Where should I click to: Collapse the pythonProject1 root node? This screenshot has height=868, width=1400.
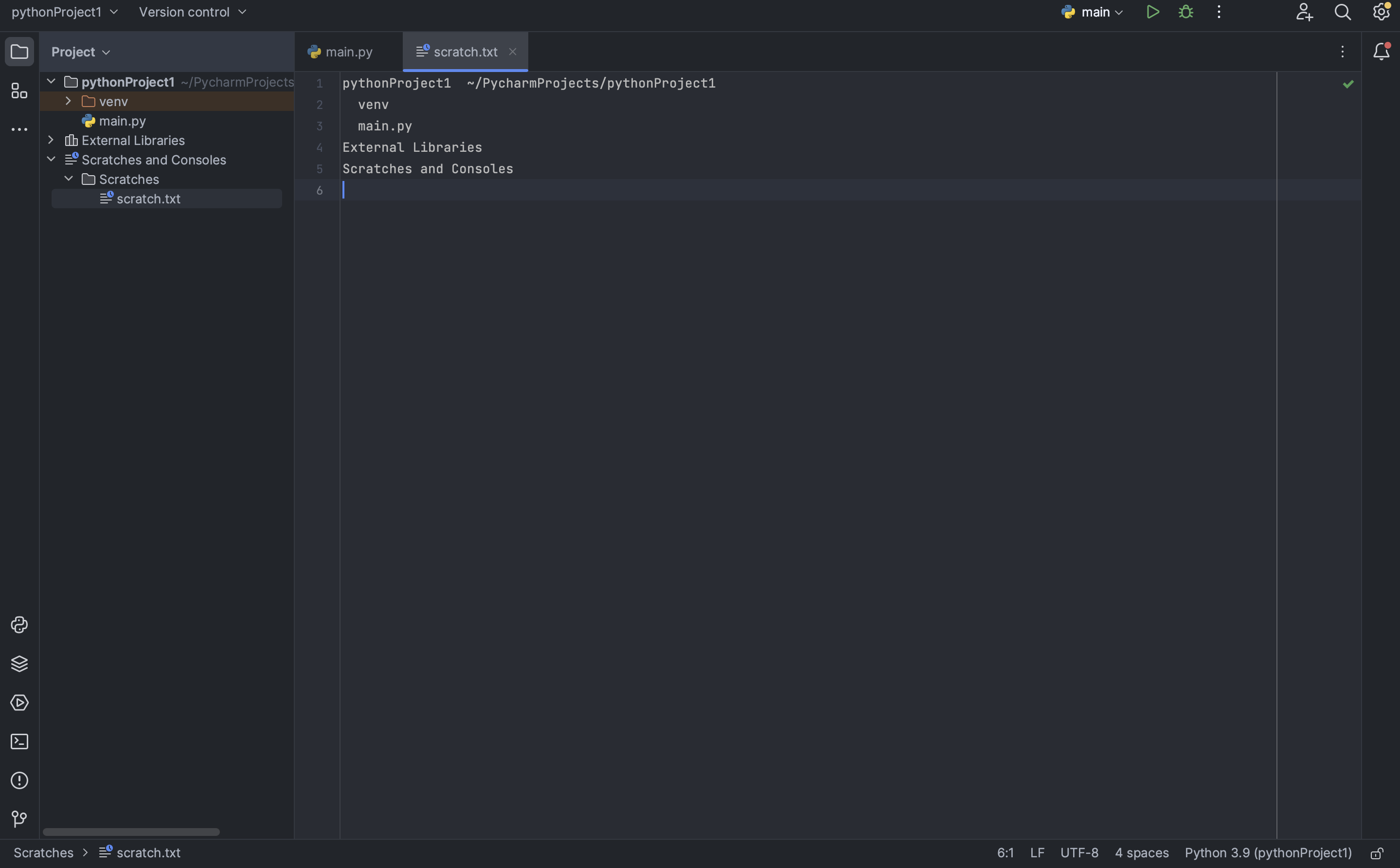tap(51, 82)
